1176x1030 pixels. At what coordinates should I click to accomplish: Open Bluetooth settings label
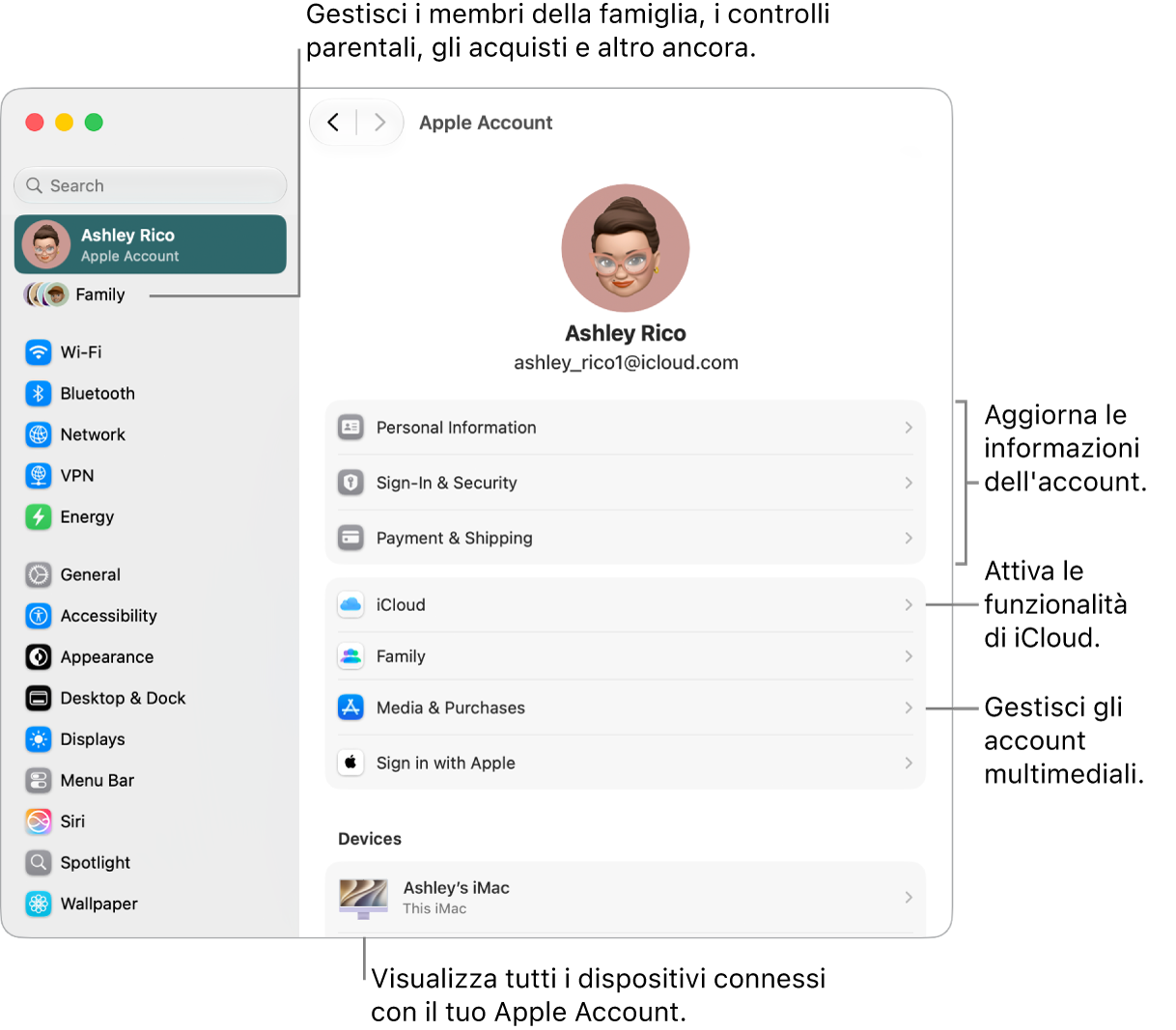click(98, 394)
